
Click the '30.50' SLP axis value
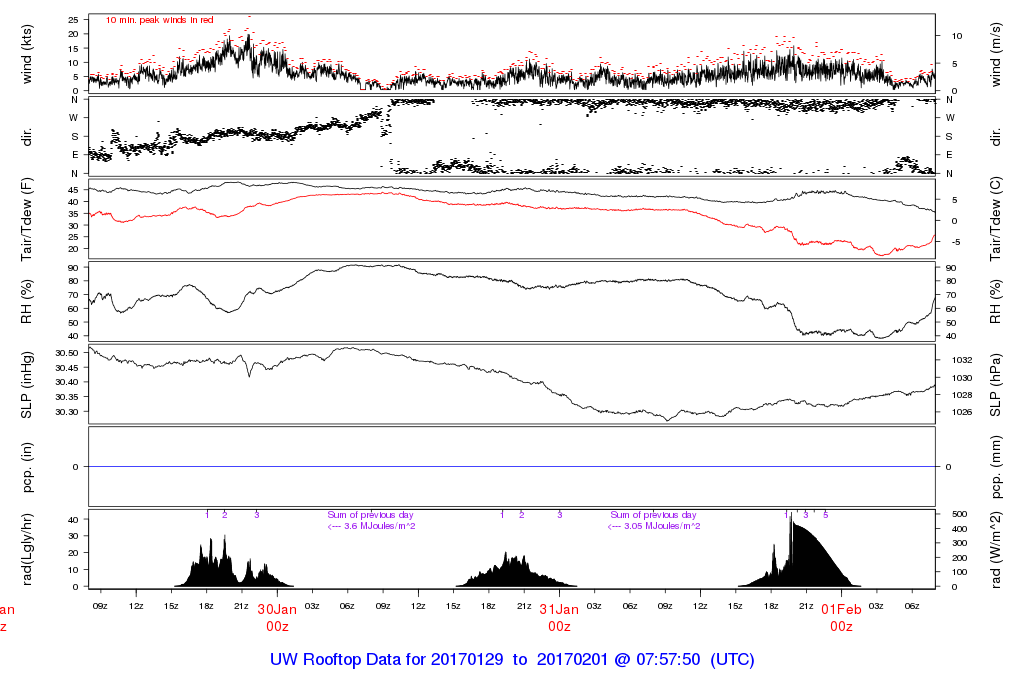point(68,353)
